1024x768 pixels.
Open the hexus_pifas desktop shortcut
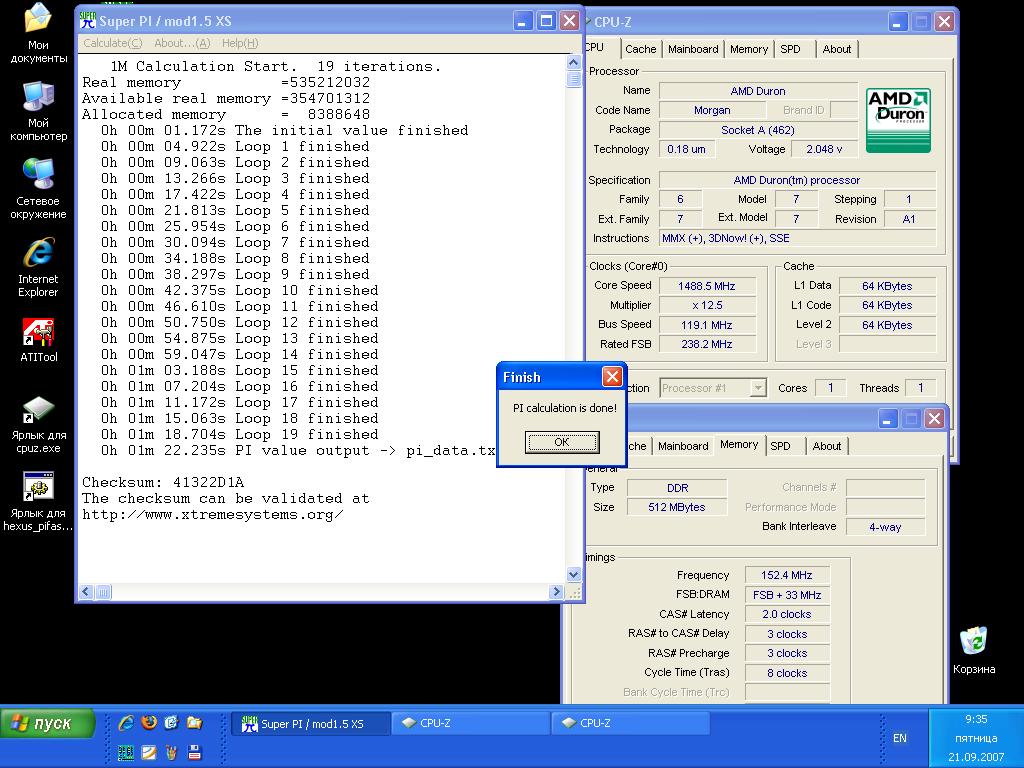tap(38, 503)
